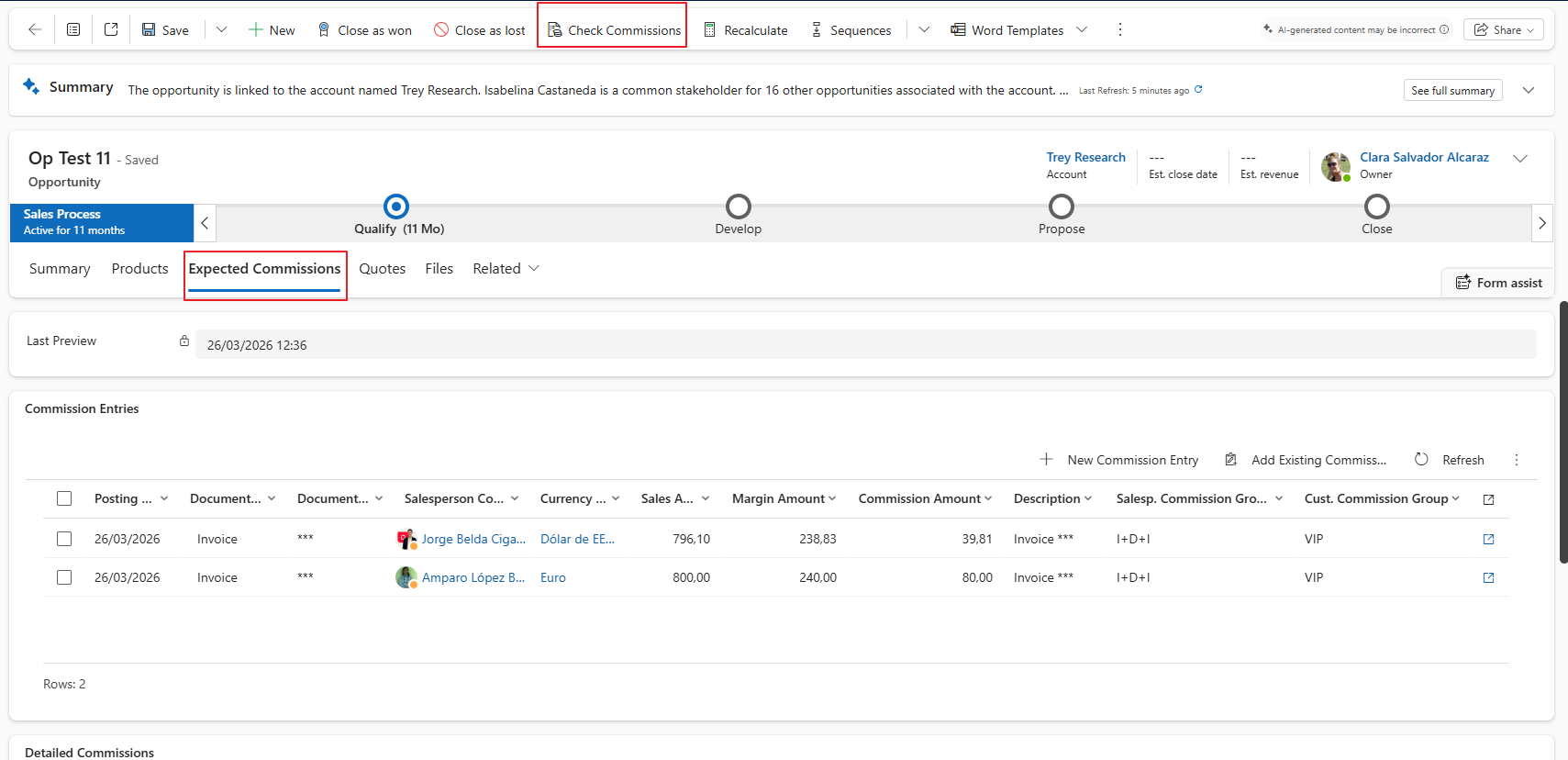Image resolution: width=1568 pixels, height=760 pixels.
Task: Open the Jorge Belda salesperson link
Action: (473, 539)
